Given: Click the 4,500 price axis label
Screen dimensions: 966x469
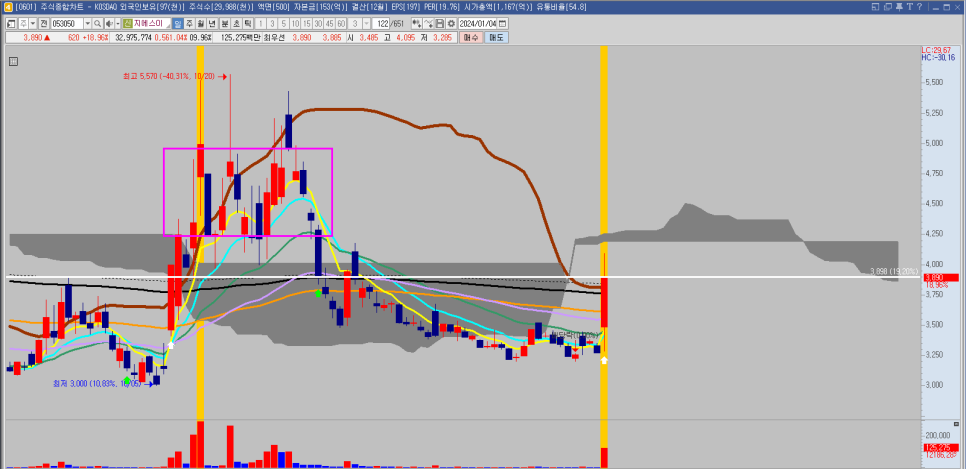Looking at the screenshot, I should click(935, 203).
